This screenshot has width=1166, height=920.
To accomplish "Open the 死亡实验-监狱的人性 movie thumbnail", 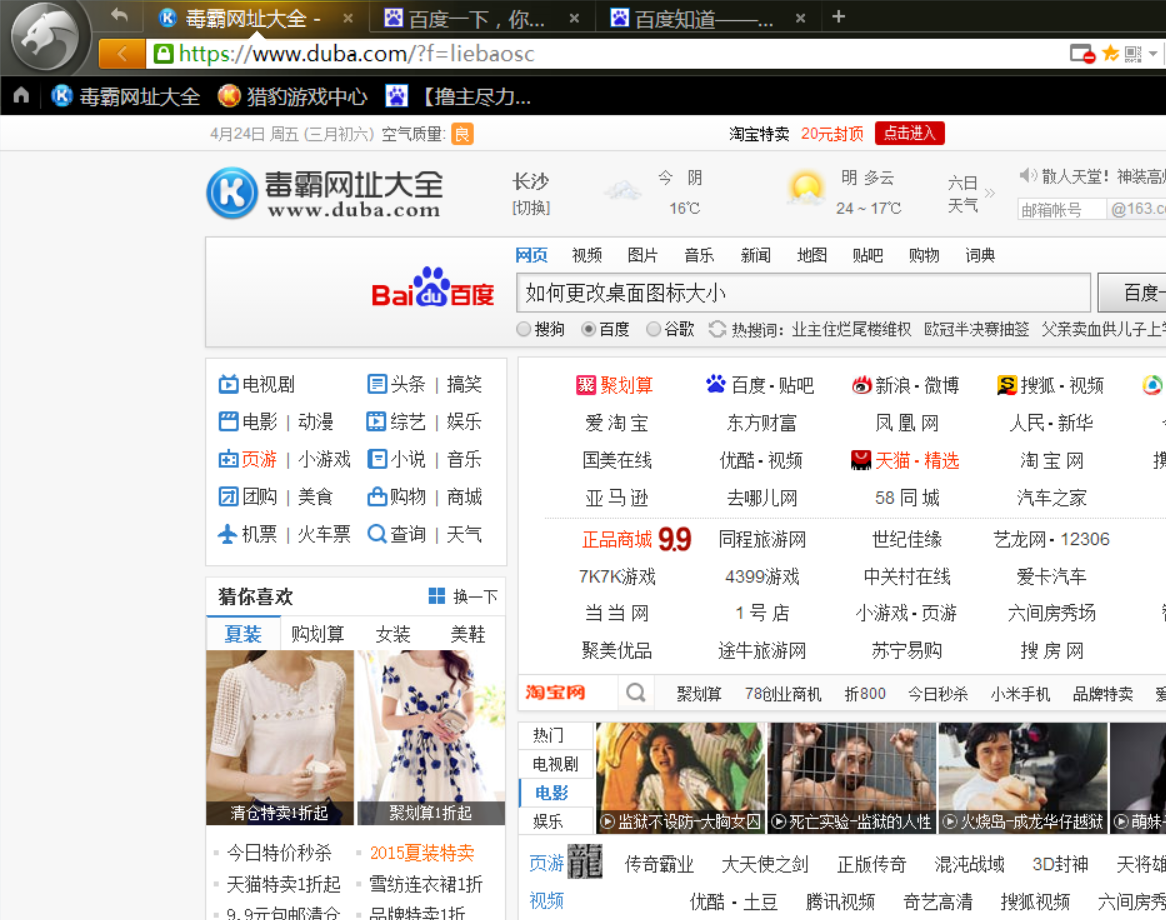I will pyautogui.click(x=851, y=776).
